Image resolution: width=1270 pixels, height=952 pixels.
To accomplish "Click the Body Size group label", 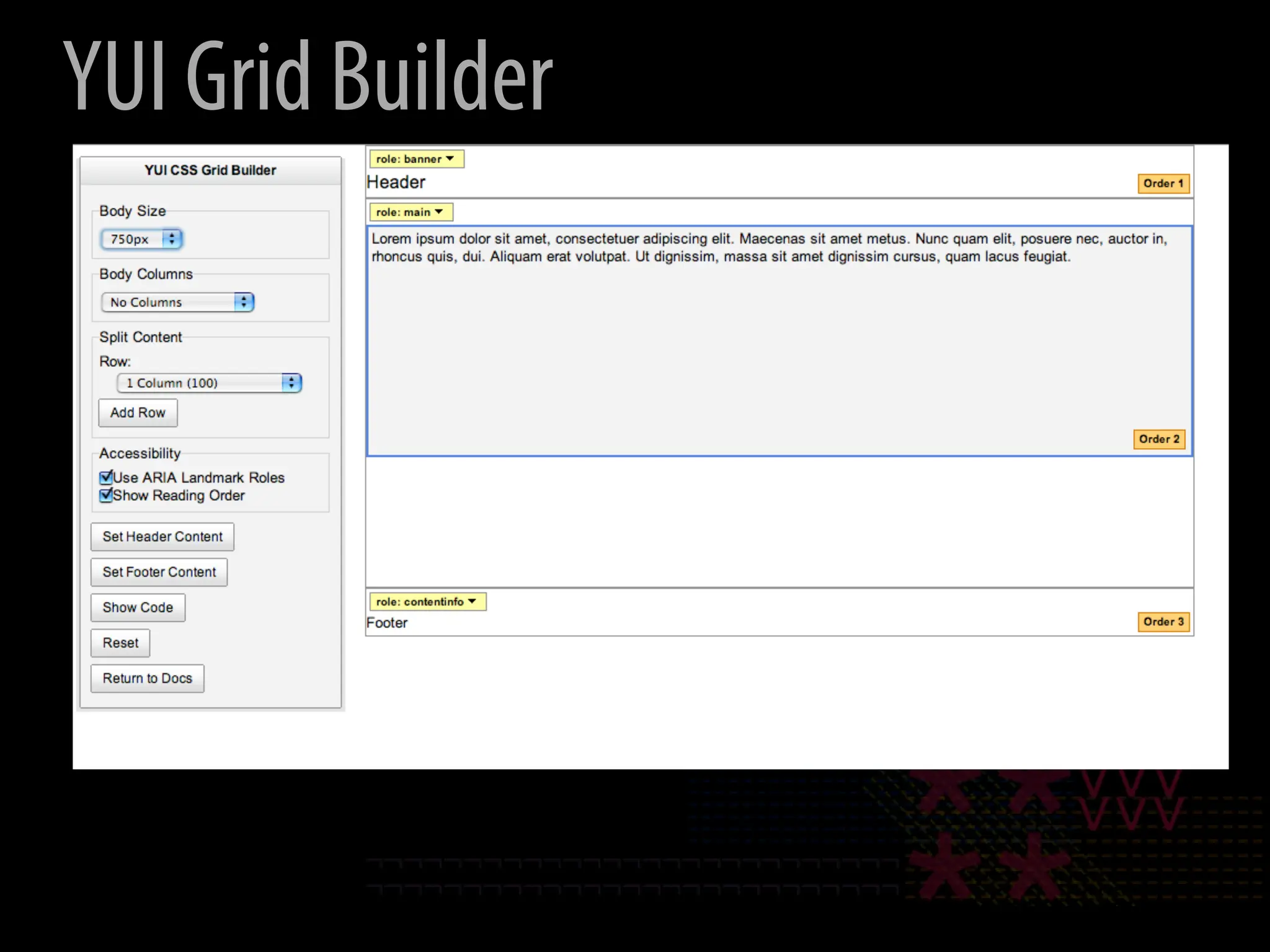I will pos(133,211).
